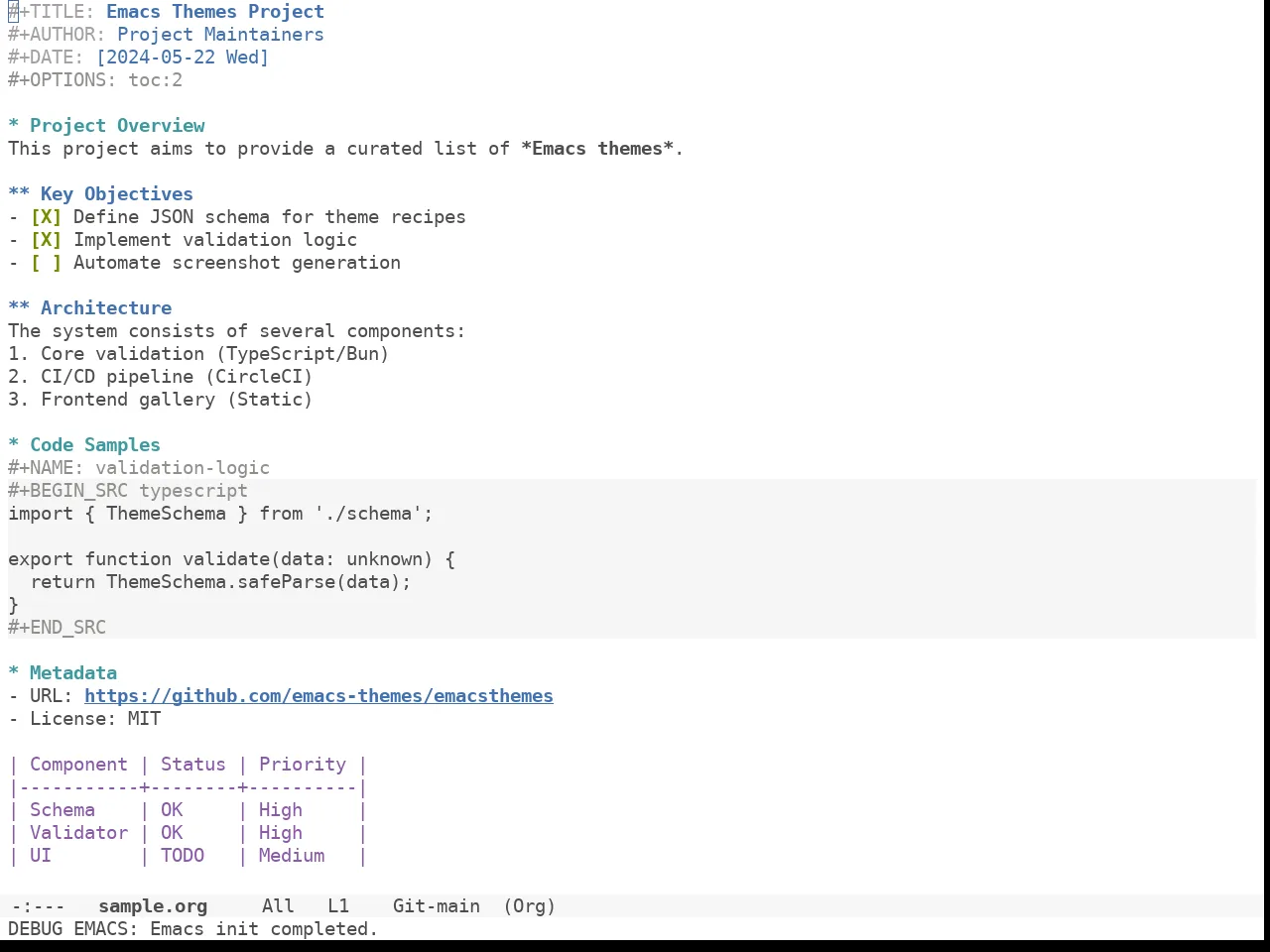This screenshot has width=1270, height=952.
Task: Collapse the Architecture subheading
Action: tap(19, 308)
